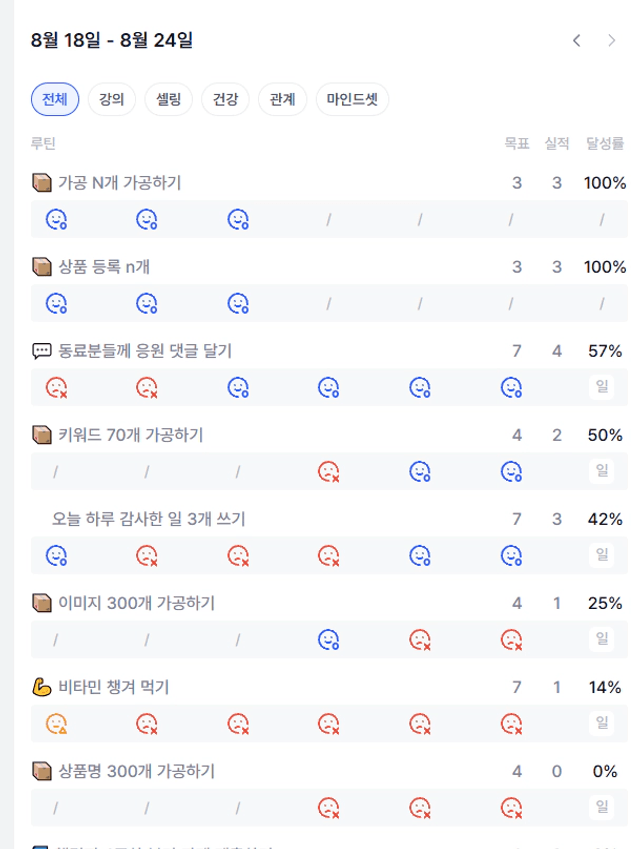Switch to the 강의 category tab
640x849 pixels.
112,99
